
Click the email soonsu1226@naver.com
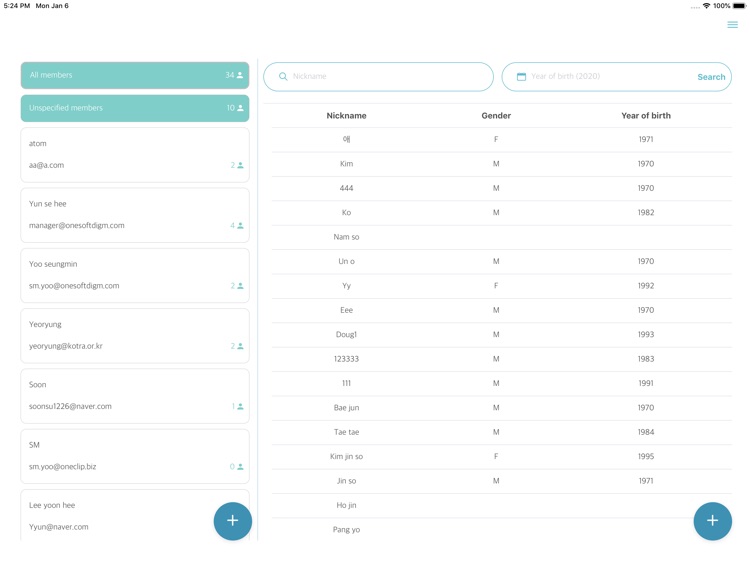click(70, 407)
